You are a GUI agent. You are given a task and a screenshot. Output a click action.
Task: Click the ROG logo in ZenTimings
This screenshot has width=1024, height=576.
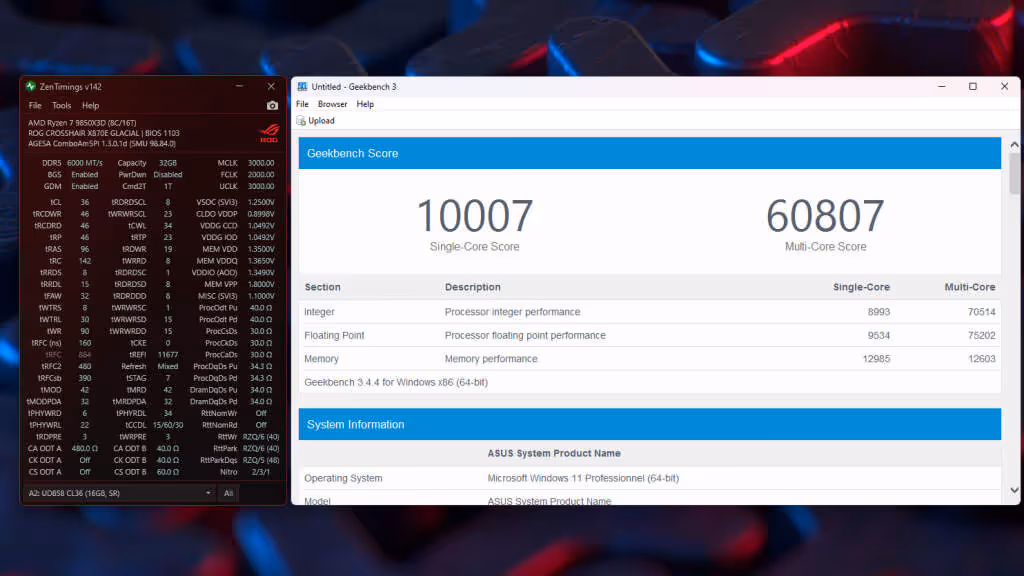pyautogui.click(x=268, y=133)
